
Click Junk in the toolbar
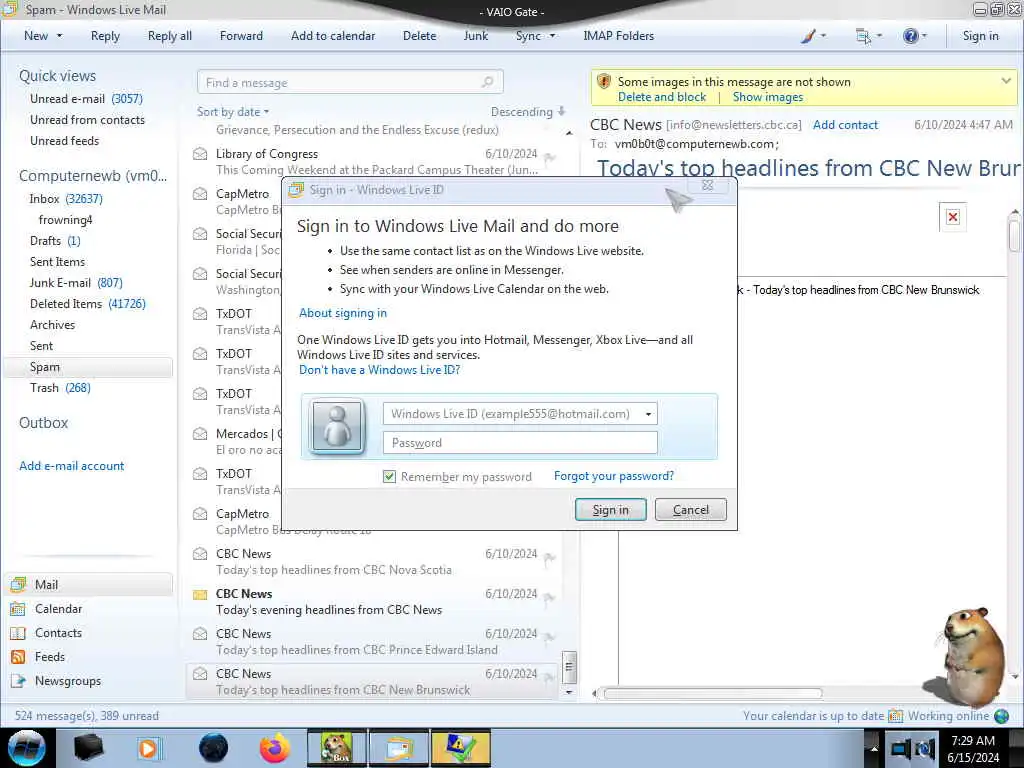(x=475, y=36)
